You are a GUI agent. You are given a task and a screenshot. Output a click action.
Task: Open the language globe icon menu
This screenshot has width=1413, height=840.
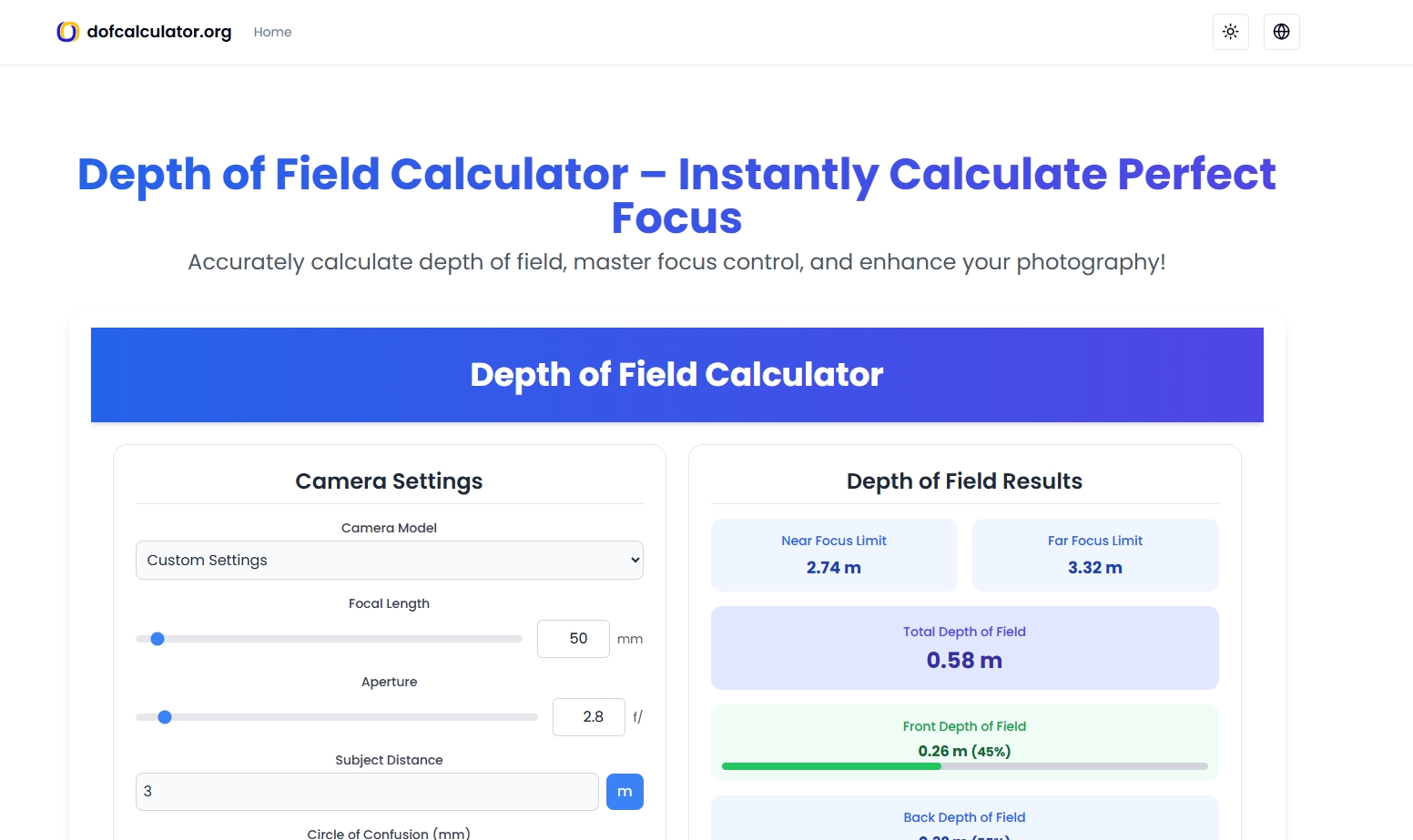pyautogui.click(x=1281, y=32)
